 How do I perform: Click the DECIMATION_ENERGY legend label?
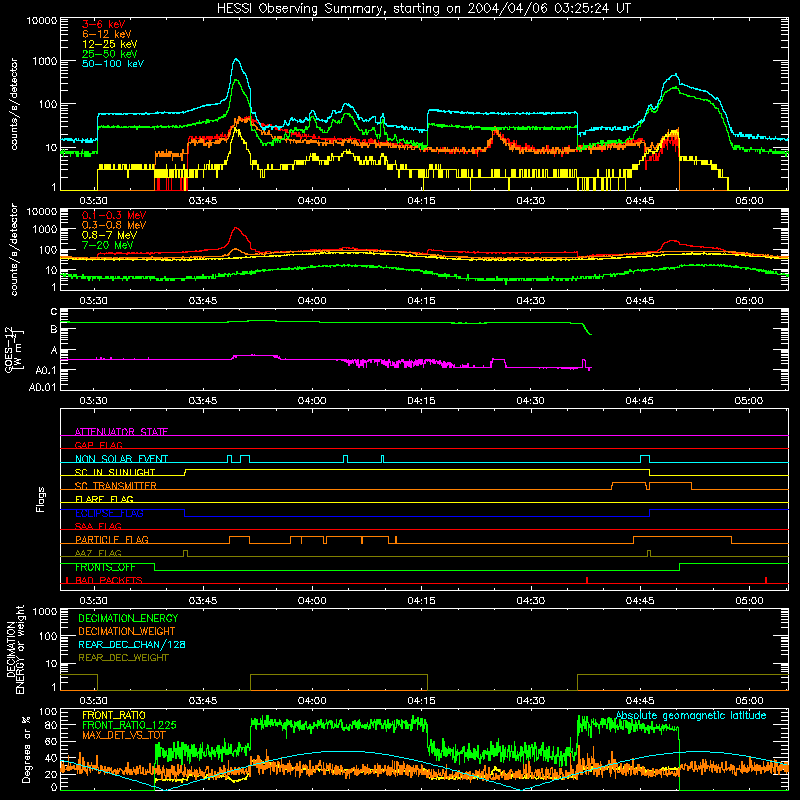pos(128,618)
